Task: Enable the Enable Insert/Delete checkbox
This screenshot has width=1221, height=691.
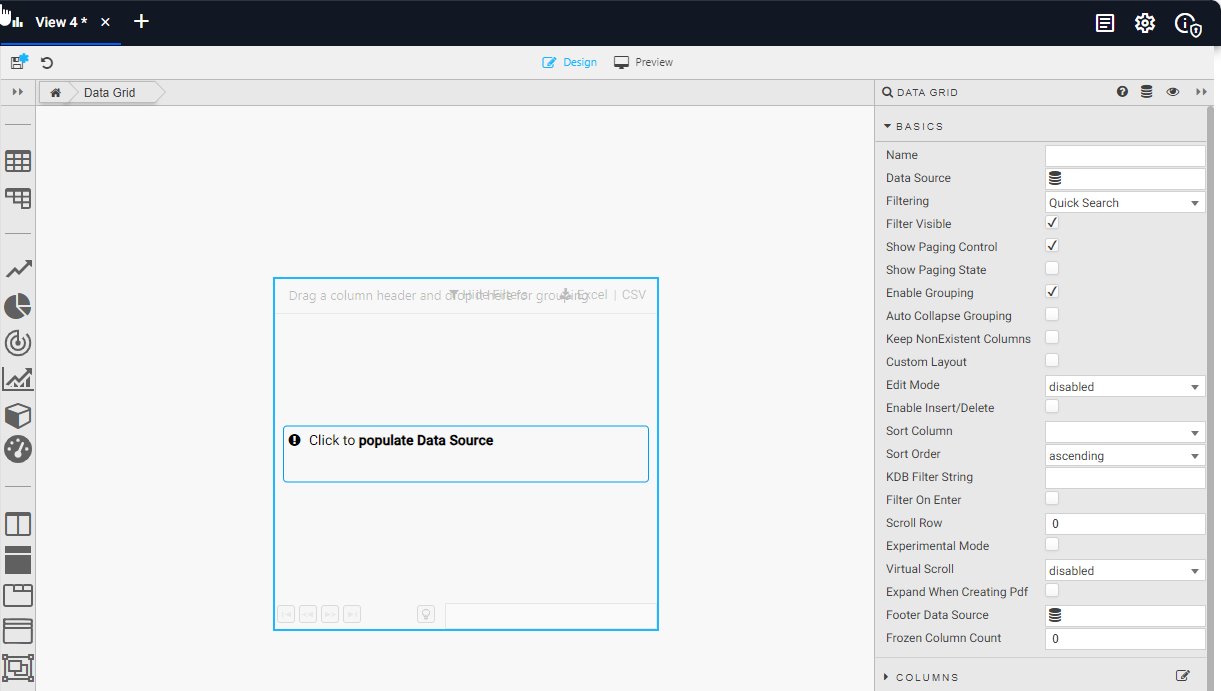Action: point(1052,407)
